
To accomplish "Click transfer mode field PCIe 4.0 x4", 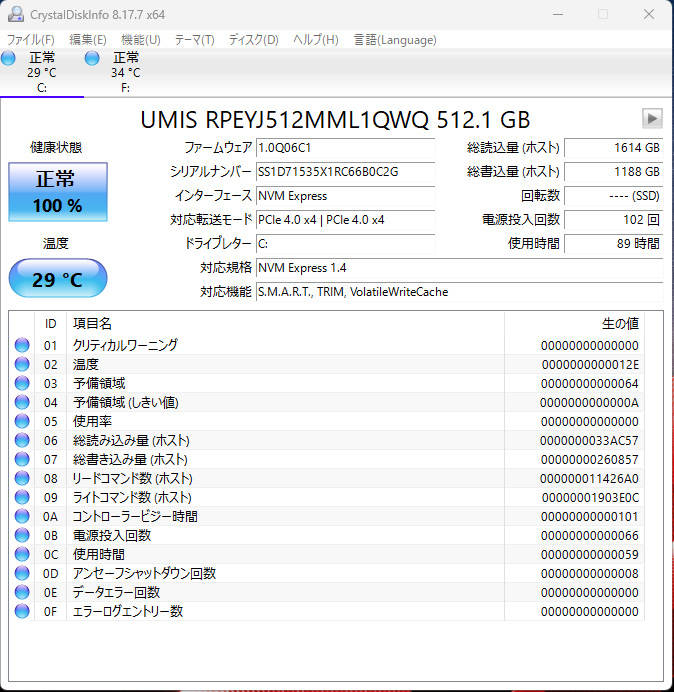I will tap(346, 220).
